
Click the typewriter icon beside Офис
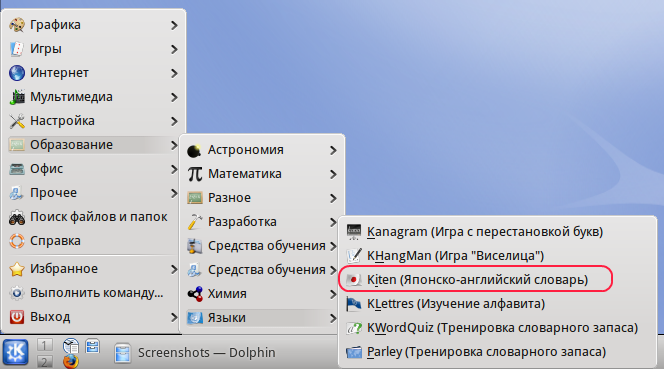tap(17, 169)
